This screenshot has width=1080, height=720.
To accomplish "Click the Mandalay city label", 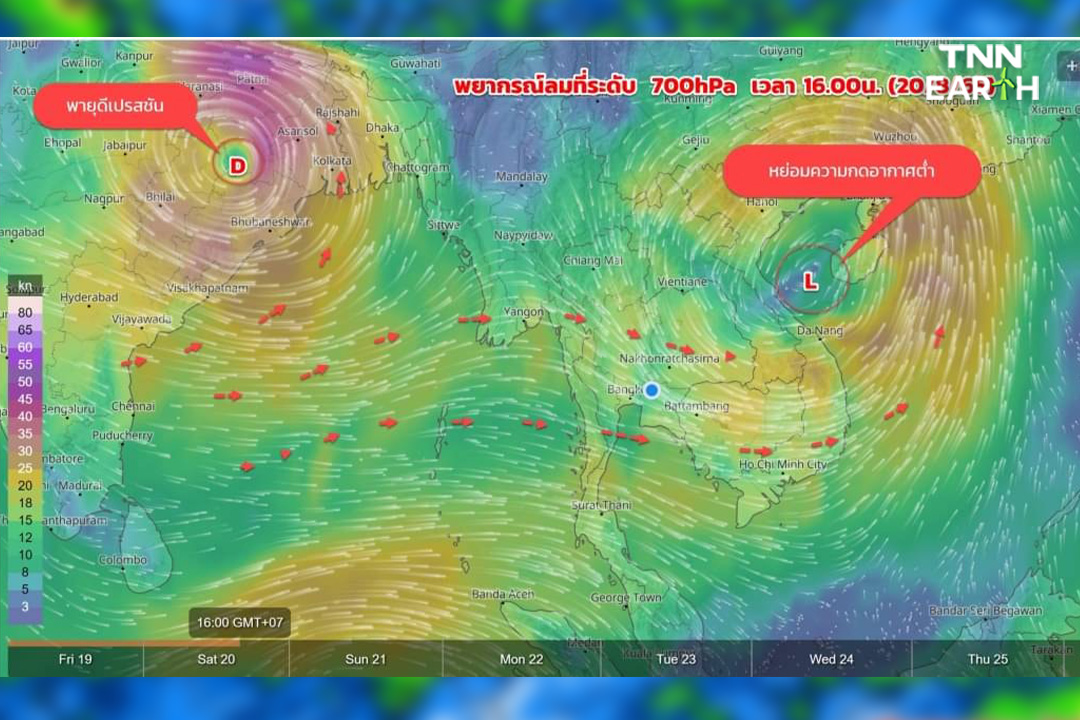I will point(521,176).
